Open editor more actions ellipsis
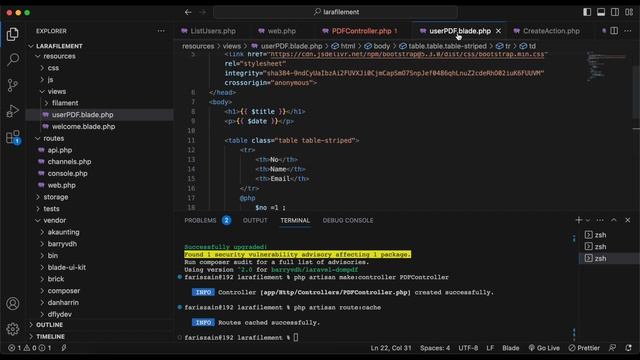The height and width of the screenshot is (360, 640). (628, 31)
